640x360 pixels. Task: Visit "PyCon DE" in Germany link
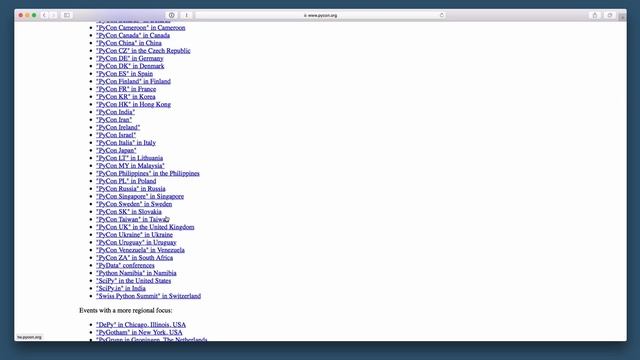click(x=130, y=58)
